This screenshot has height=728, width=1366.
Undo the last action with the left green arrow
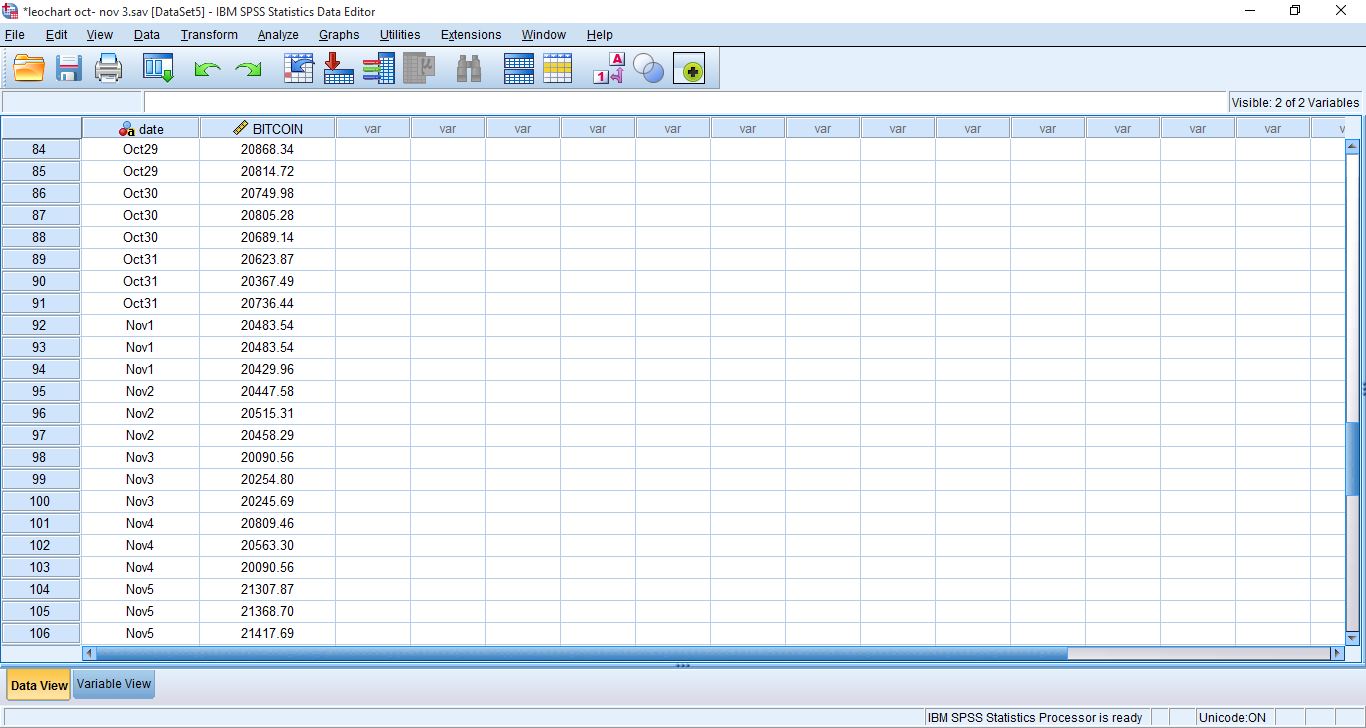207,69
